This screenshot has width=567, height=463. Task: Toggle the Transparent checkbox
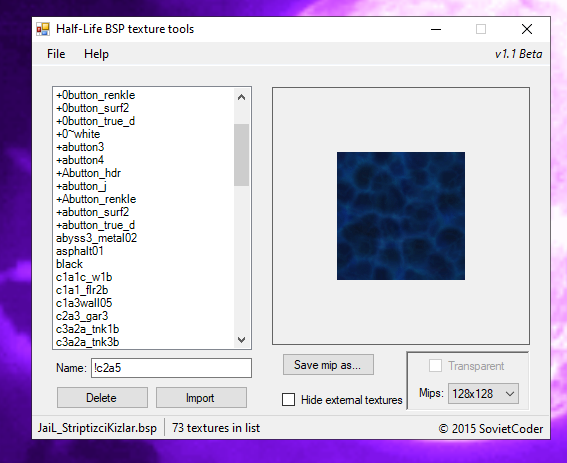[435, 366]
